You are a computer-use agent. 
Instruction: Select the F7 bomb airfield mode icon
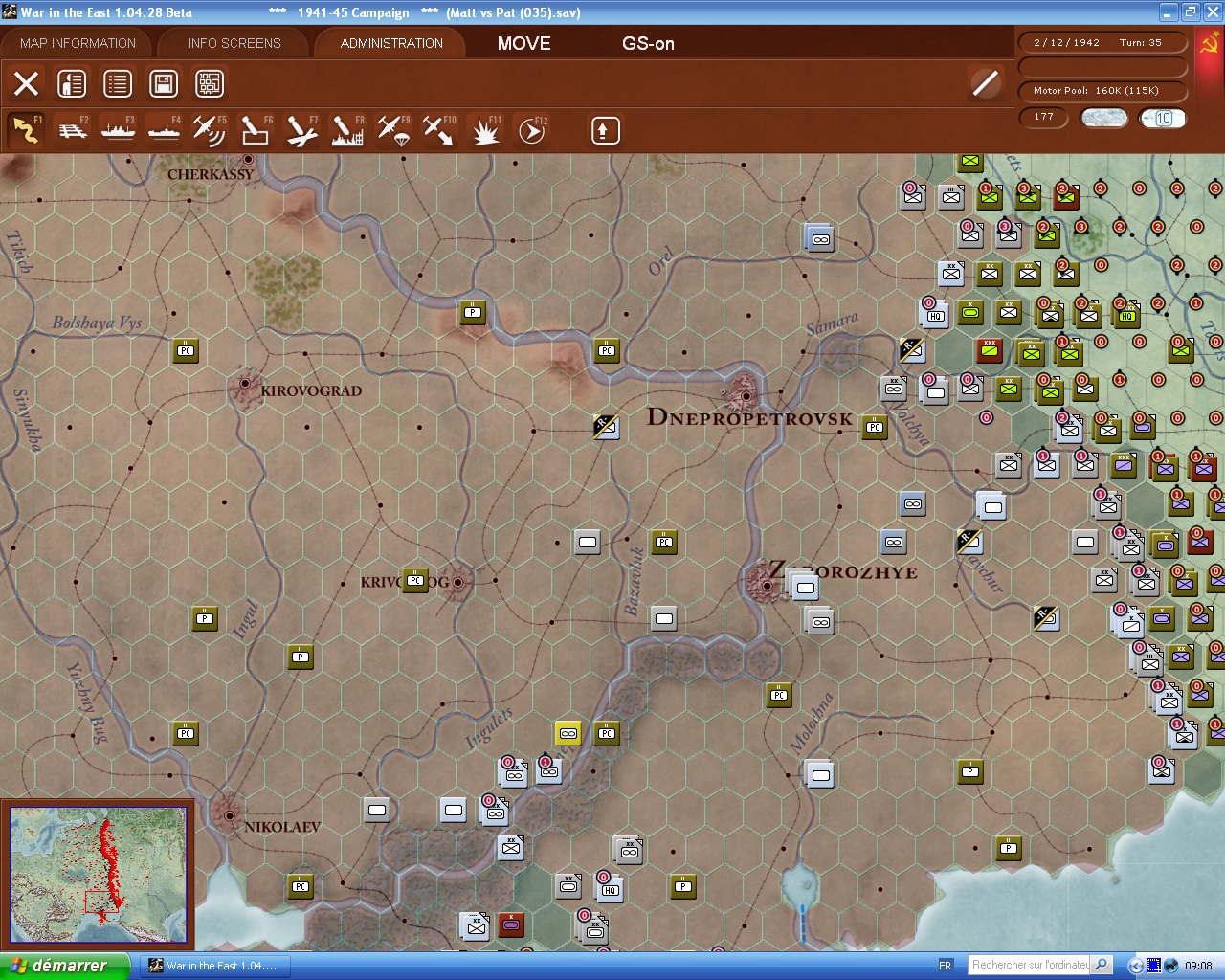[x=301, y=130]
